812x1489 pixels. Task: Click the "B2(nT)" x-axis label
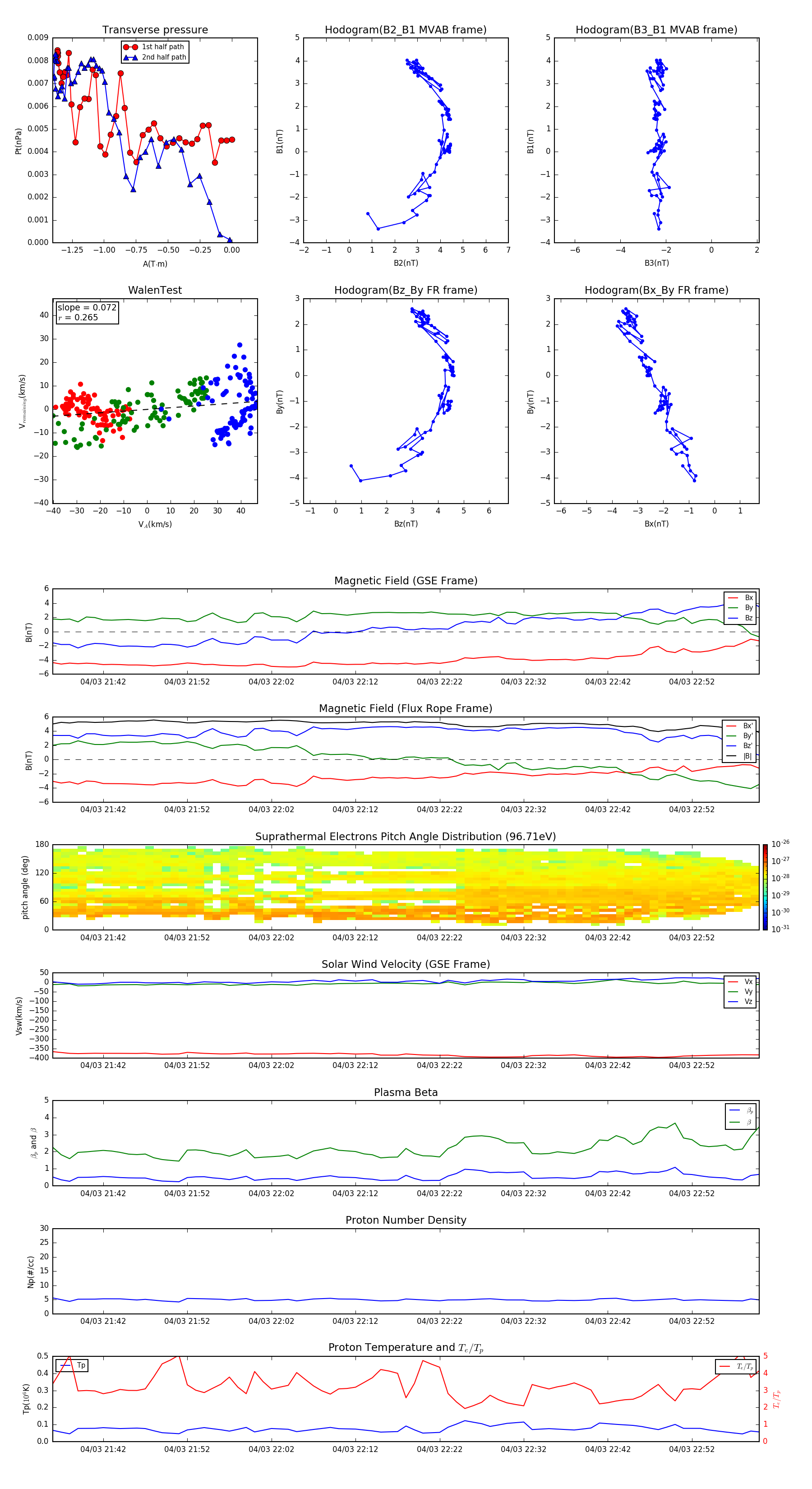(x=406, y=263)
